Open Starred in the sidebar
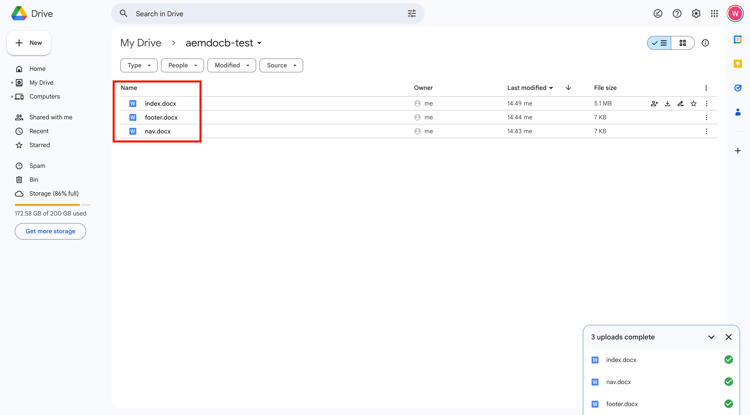 click(39, 145)
